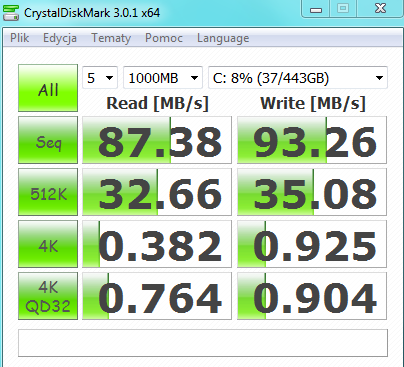Start the Seq benchmark test

pos(48,140)
